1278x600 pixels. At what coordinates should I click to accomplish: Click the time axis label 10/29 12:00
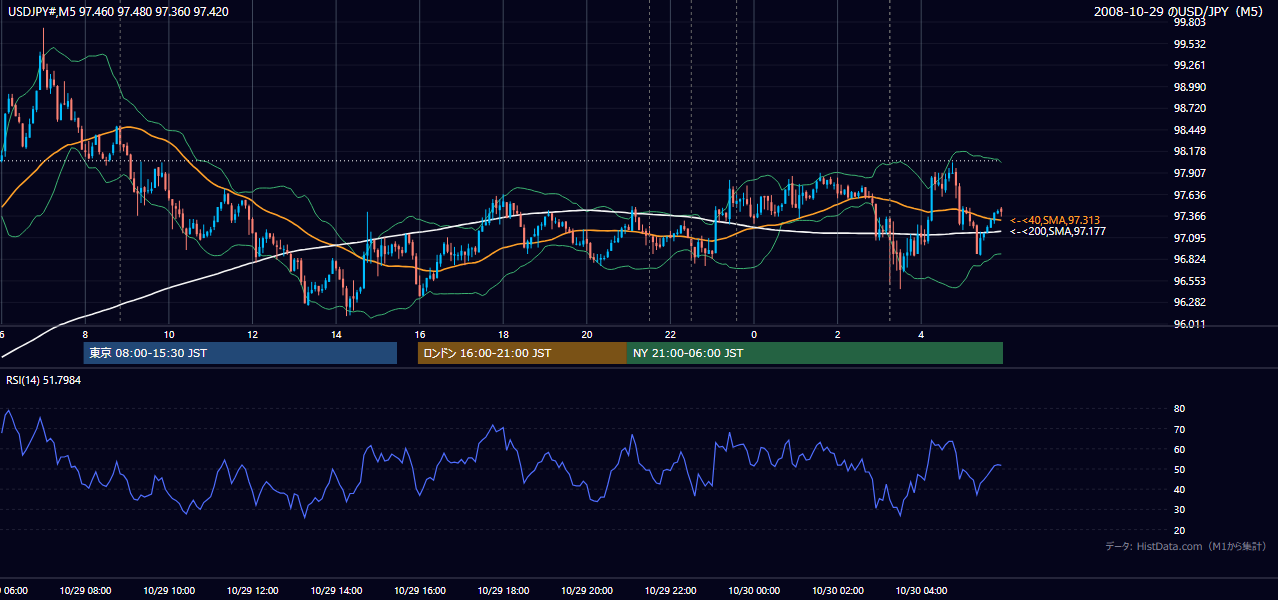(x=252, y=591)
